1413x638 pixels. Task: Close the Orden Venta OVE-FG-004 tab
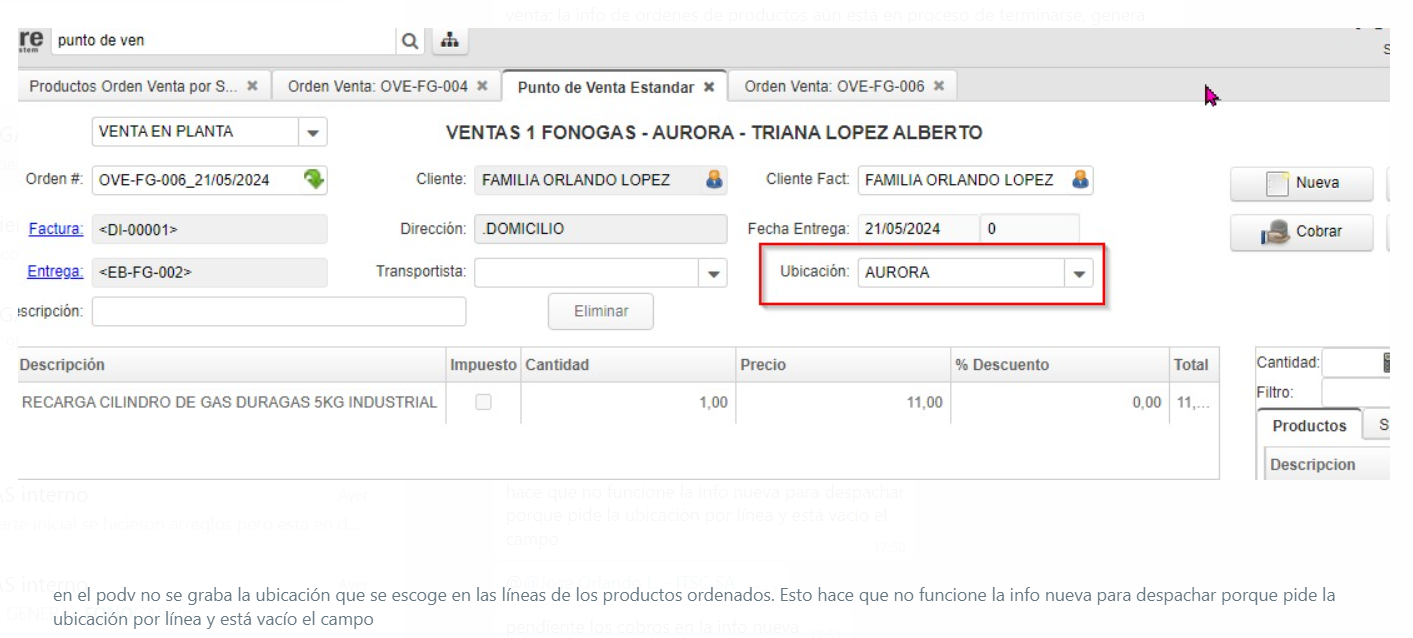click(x=482, y=86)
